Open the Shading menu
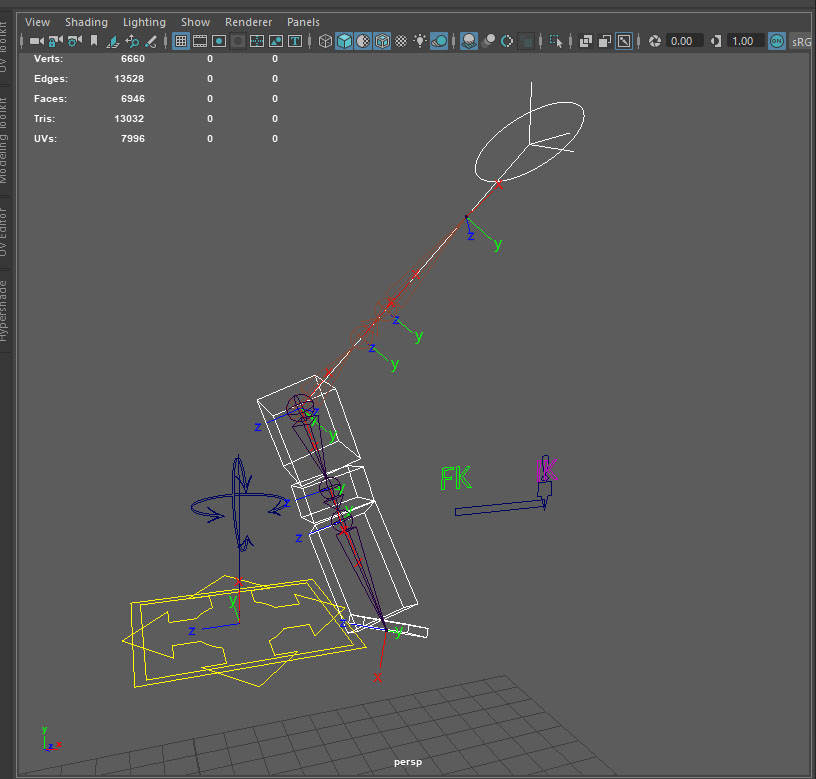The image size is (816, 779). (86, 22)
